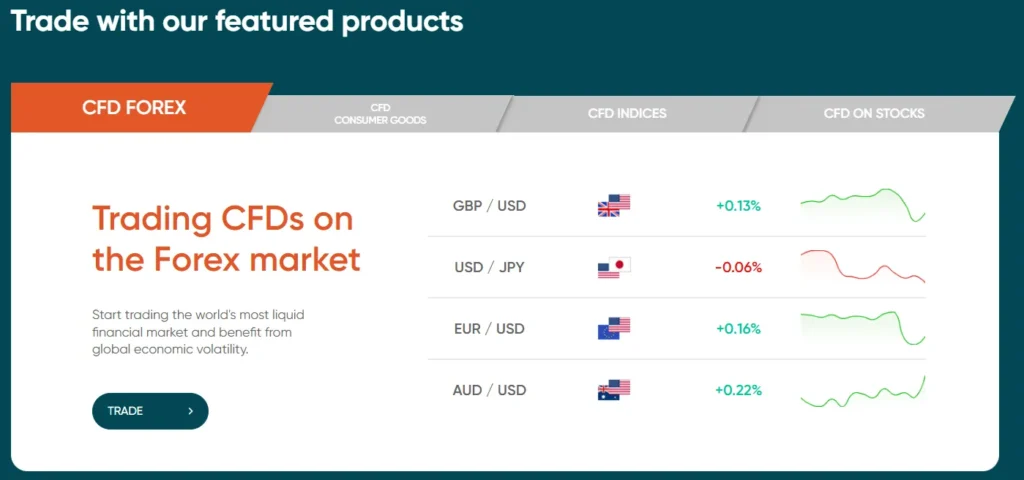1024x480 pixels.
Task: Click the -0.06% change value
Action: tap(738, 267)
